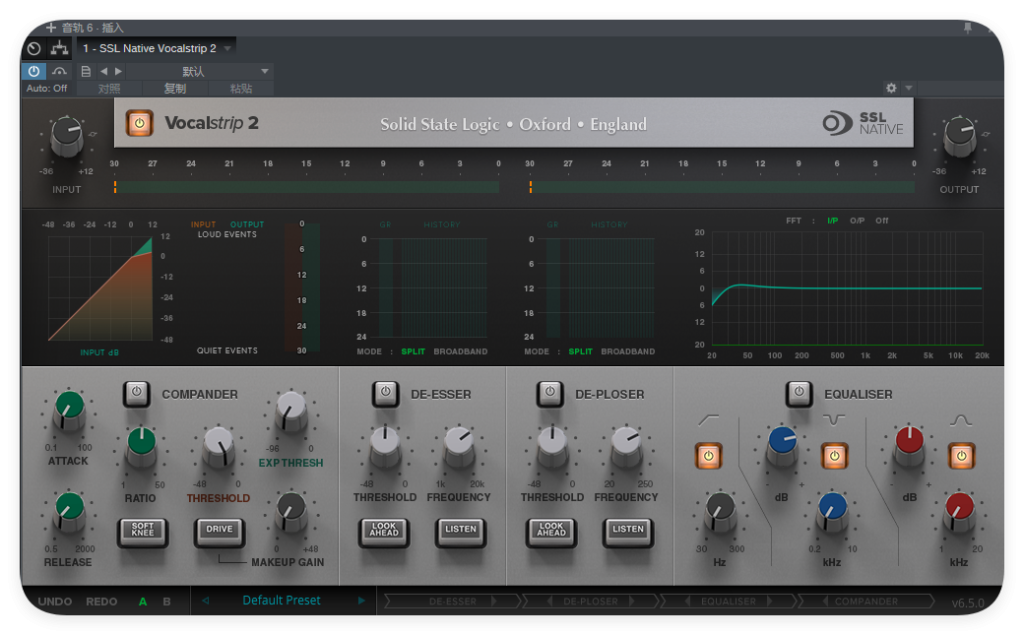This screenshot has height=635, width=1024.
Task: Click the Makeup Gain knob
Action: click(x=291, y=512)
